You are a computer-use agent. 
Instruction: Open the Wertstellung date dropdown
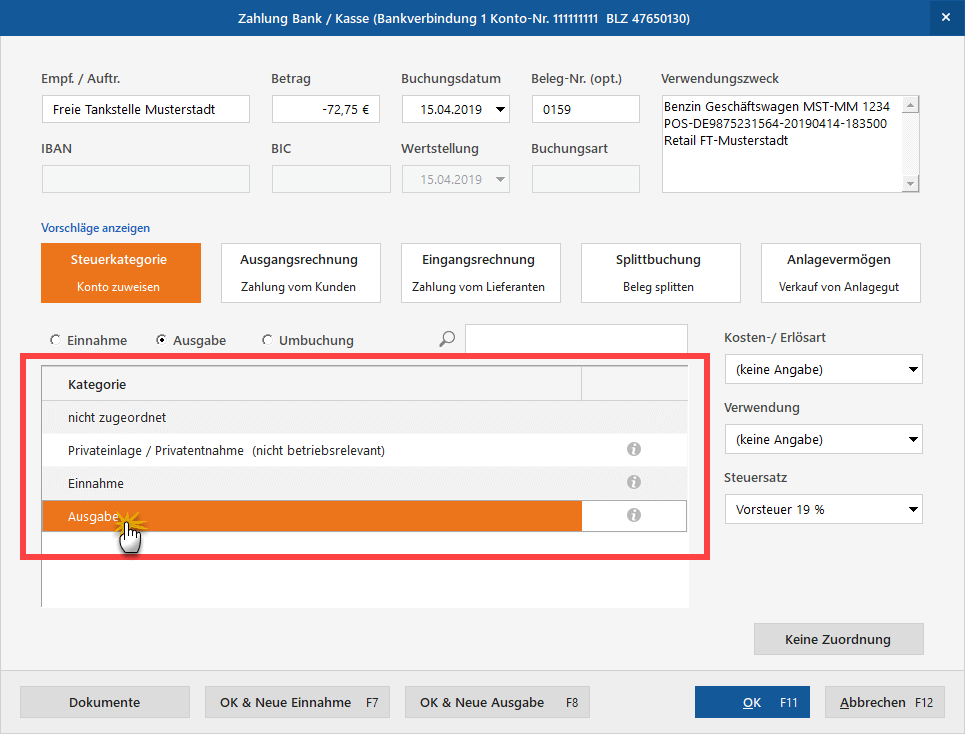500,180
